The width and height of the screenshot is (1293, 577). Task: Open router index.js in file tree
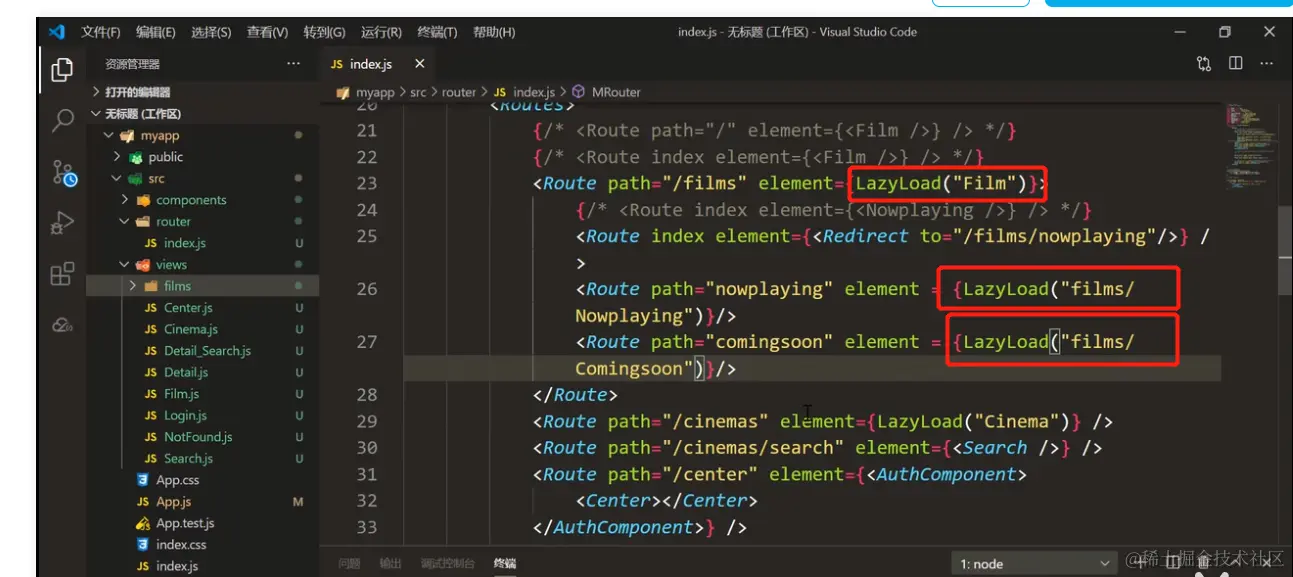pyautogui.click(x=185, y=243)
